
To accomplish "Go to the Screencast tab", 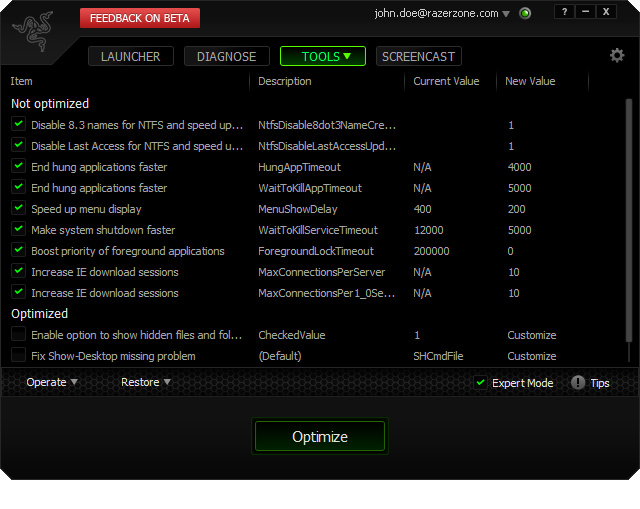I will (x=419, y=57).
